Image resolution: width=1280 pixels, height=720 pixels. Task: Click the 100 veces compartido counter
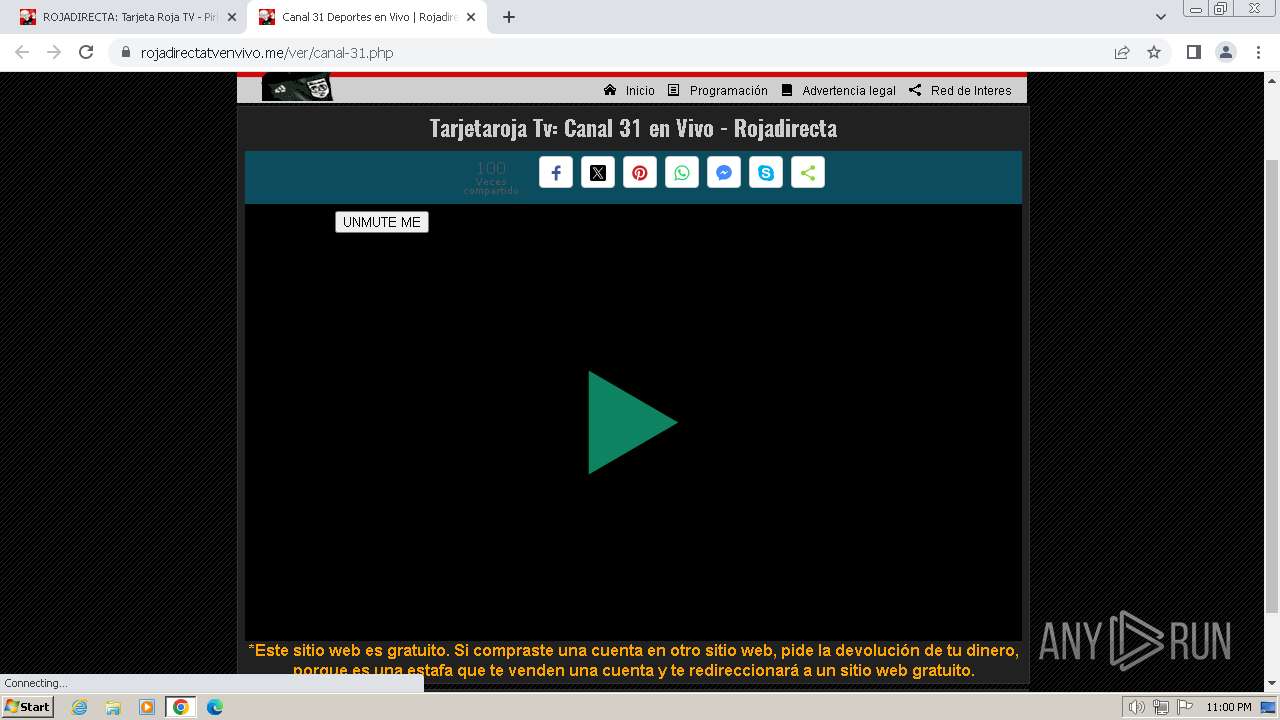coord(491,177)
